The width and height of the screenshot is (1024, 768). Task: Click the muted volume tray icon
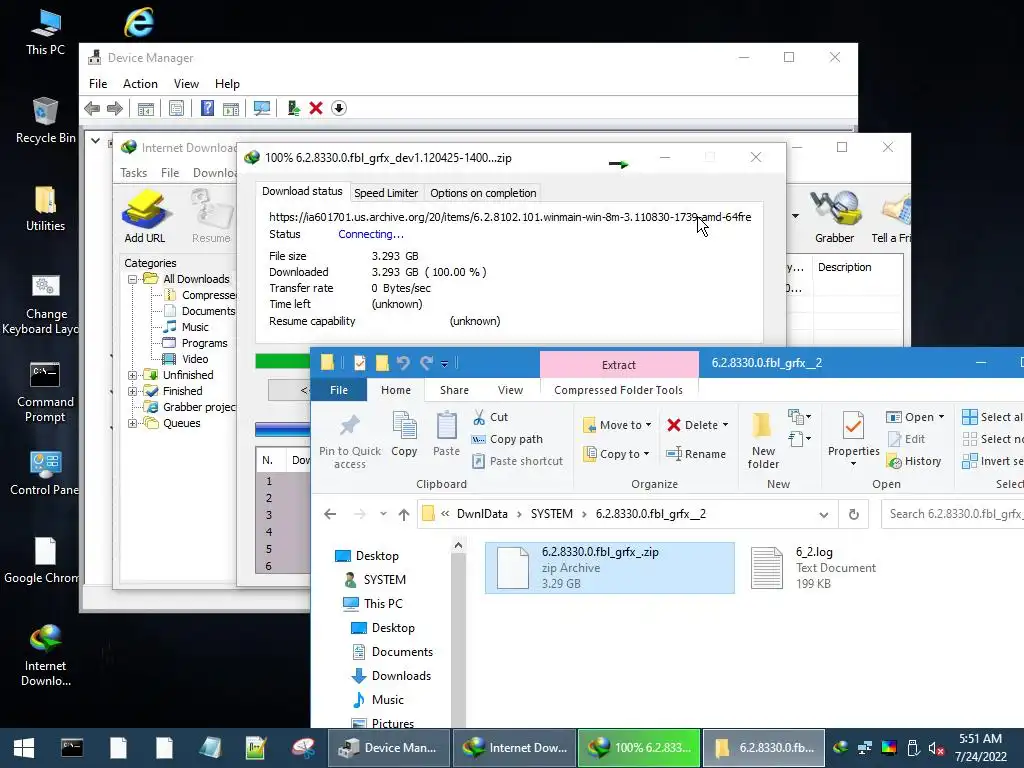pos(936,748)
